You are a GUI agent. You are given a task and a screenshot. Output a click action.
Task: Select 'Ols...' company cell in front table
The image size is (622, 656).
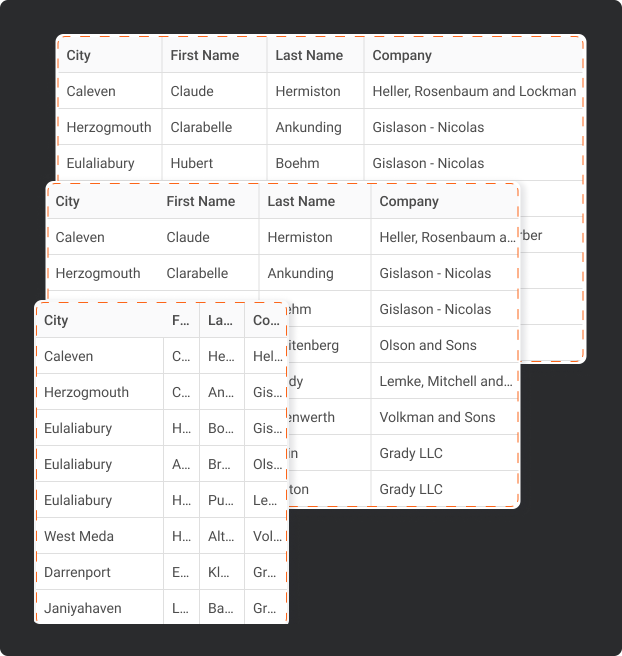268,464
